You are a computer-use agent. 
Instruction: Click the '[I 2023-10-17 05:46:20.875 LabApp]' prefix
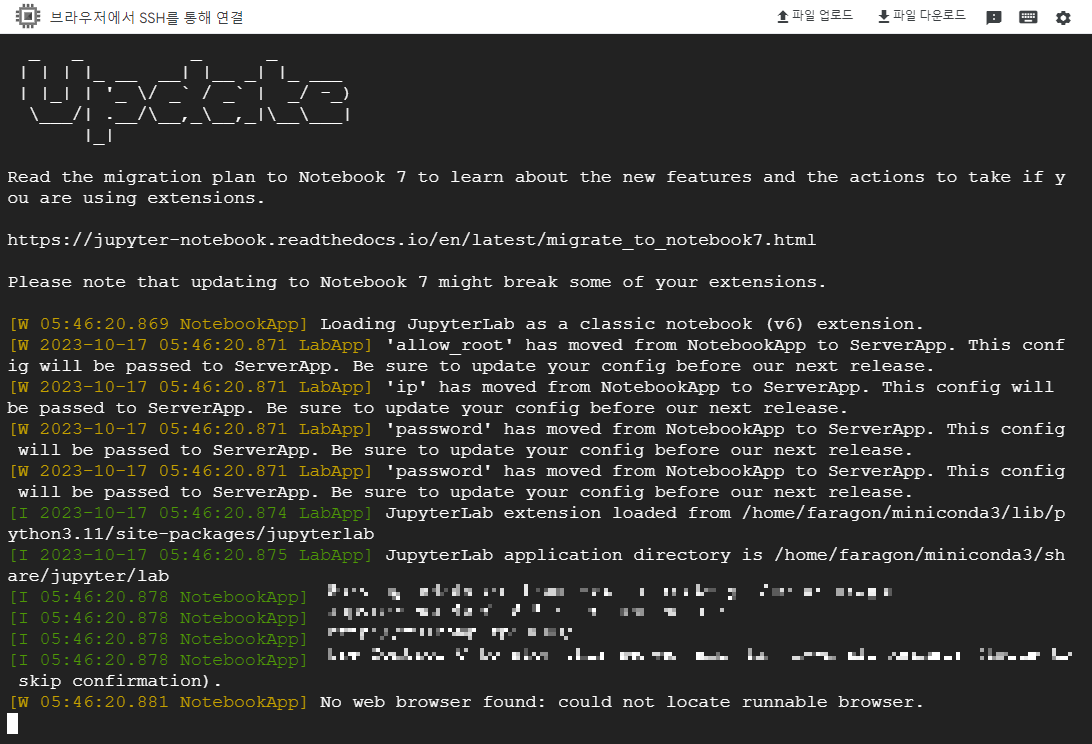tap(191, 555)
